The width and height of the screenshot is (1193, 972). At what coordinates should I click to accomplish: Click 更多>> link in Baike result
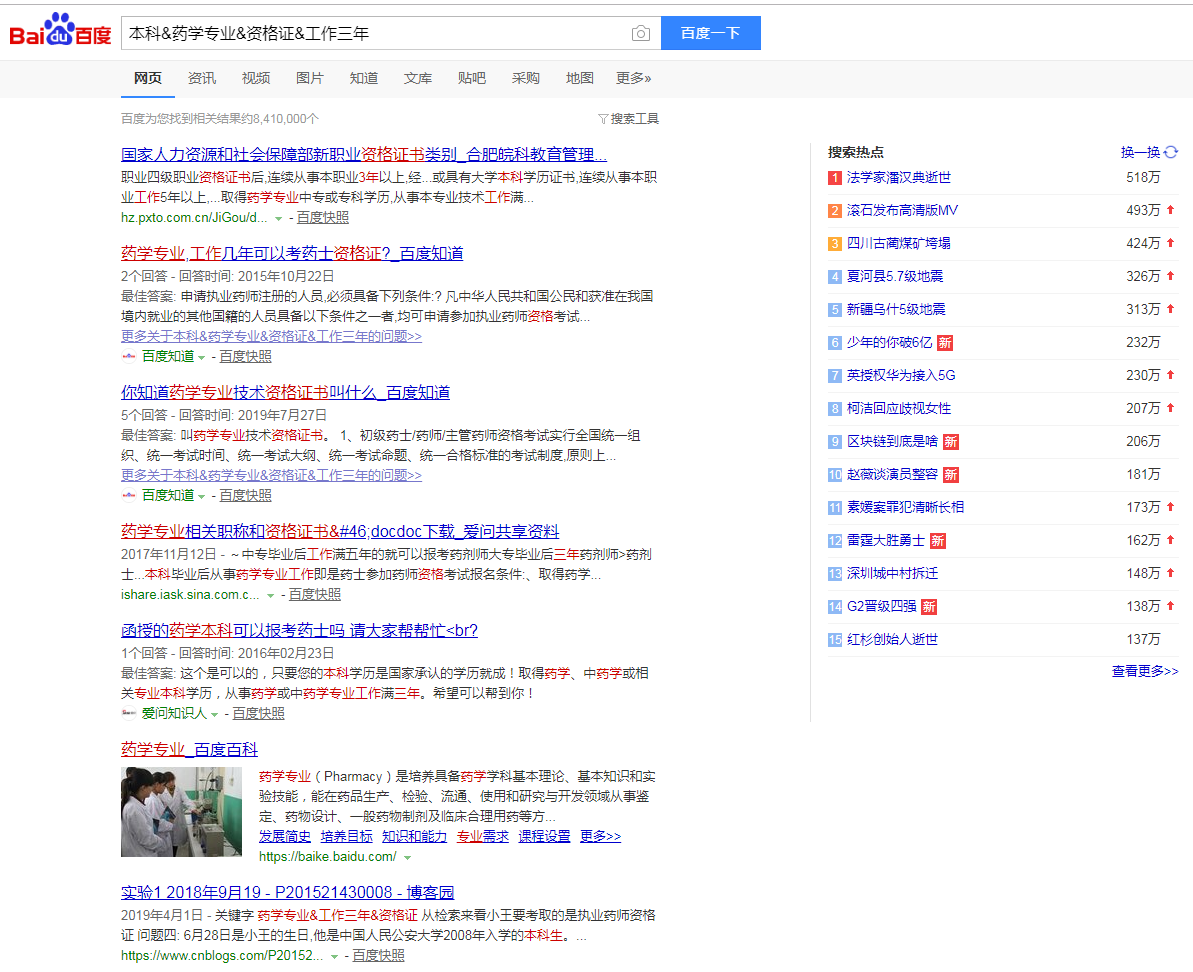[x=600, y=836]
